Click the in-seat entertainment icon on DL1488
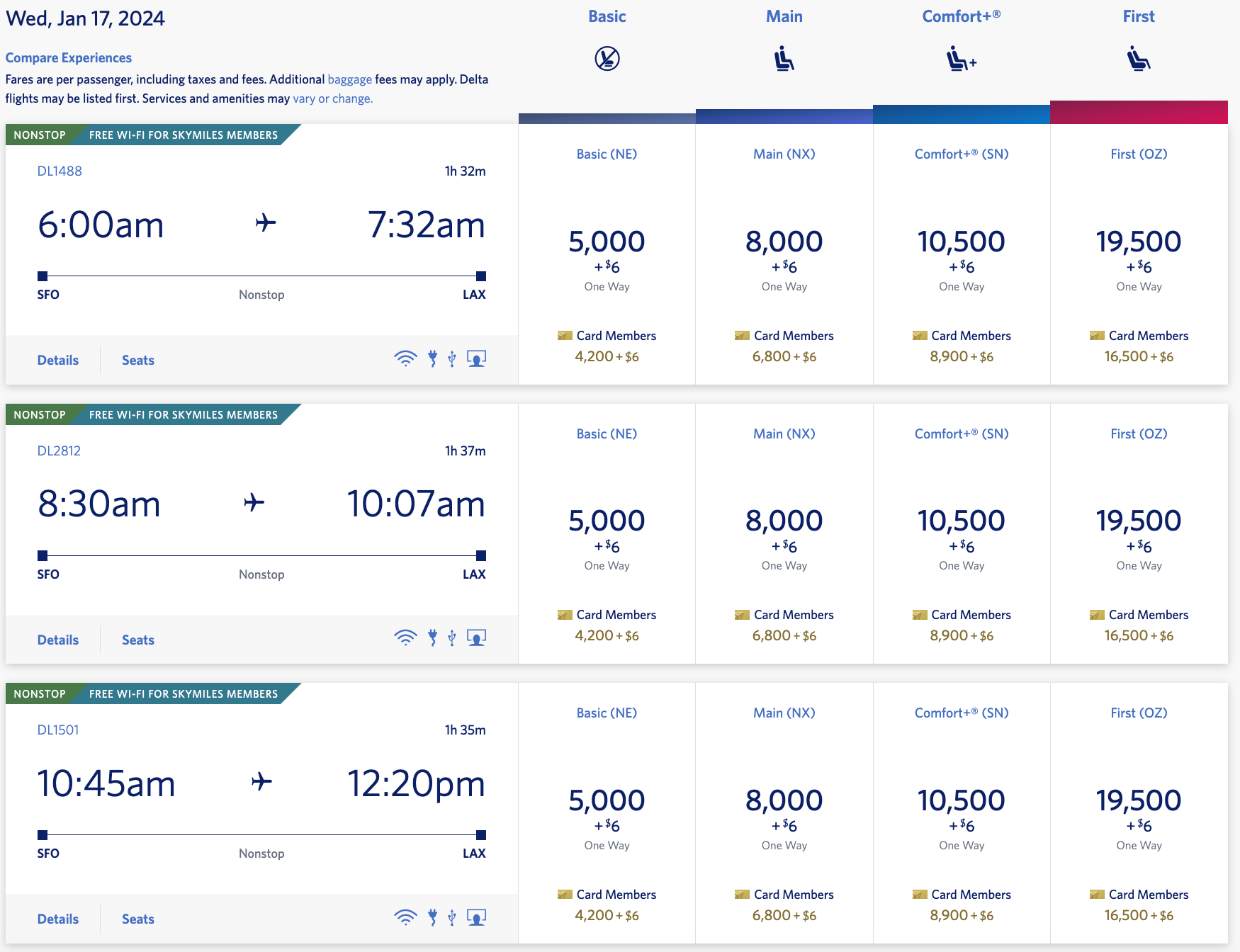 [x=477, y=359]
